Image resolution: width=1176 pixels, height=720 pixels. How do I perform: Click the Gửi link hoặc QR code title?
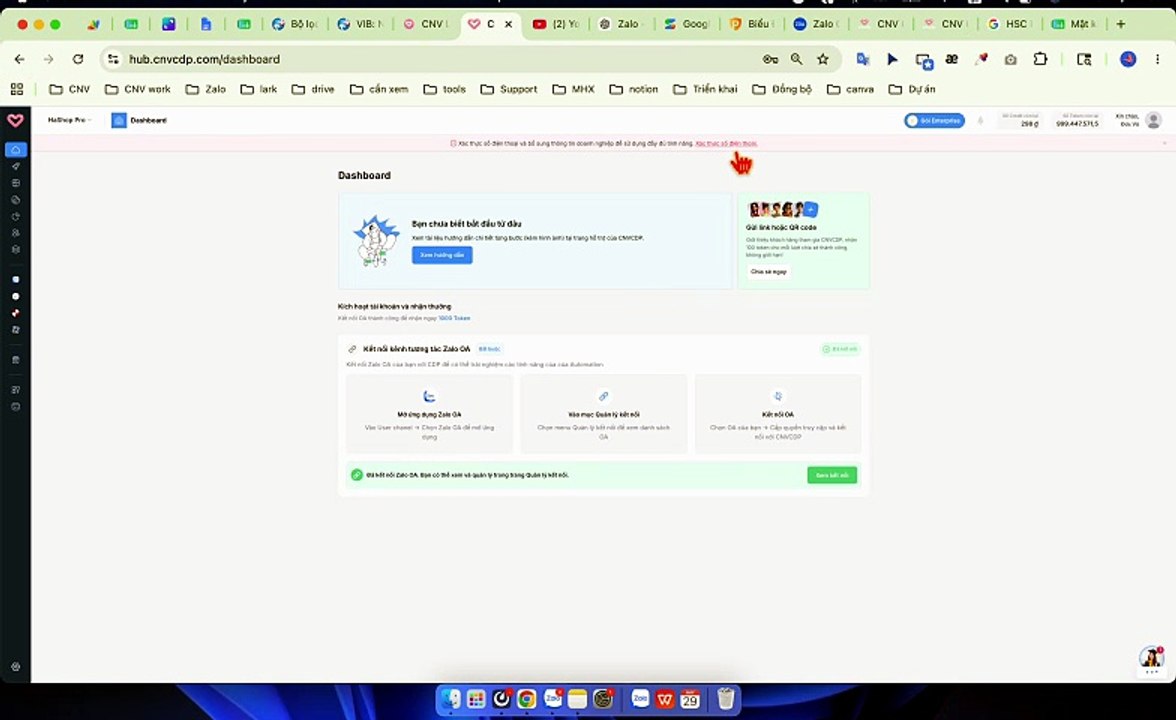[x=781, y=227]
